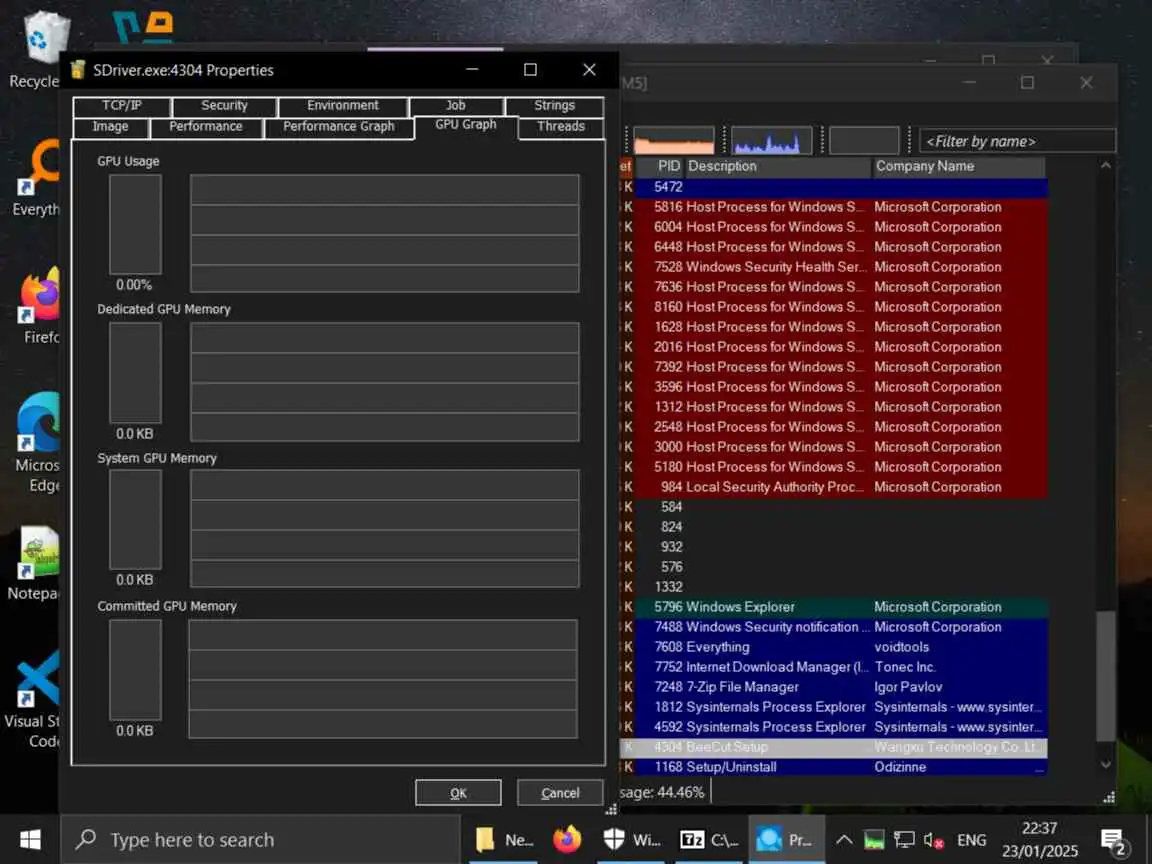Select the 7488 Windows Security notification row

pos(834,627)
